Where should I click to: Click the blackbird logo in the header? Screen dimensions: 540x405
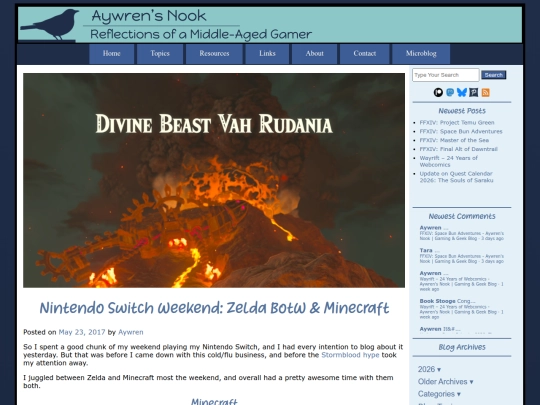tap(49, 24)
